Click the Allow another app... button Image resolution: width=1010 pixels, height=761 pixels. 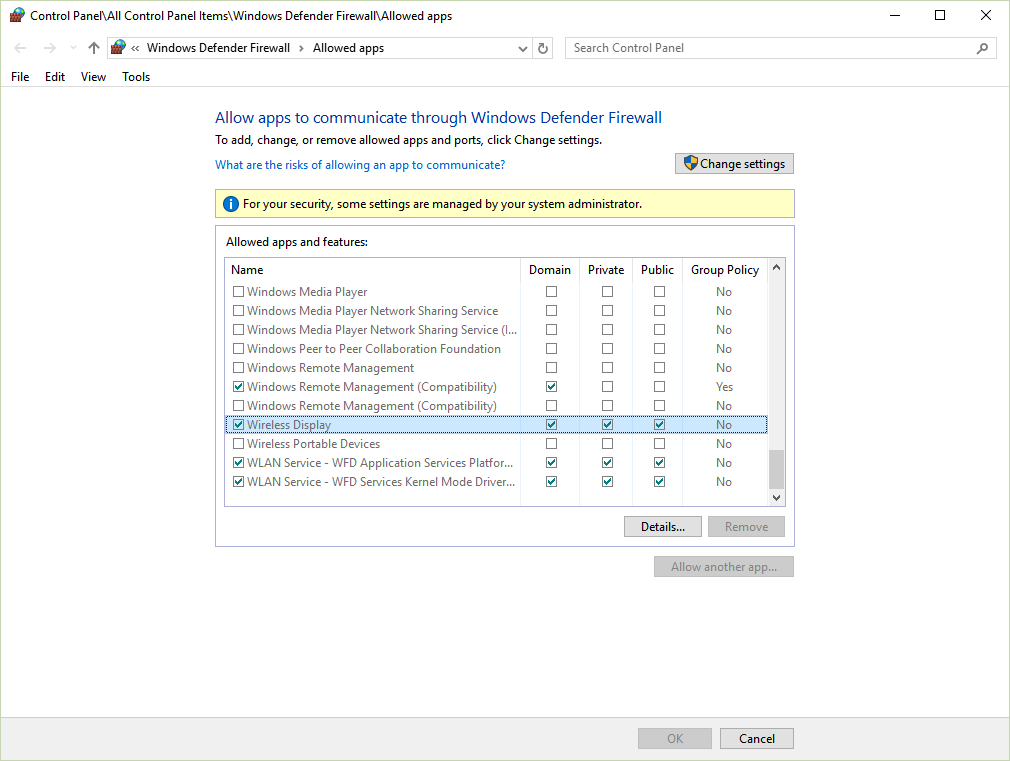[x=723, y=566]
